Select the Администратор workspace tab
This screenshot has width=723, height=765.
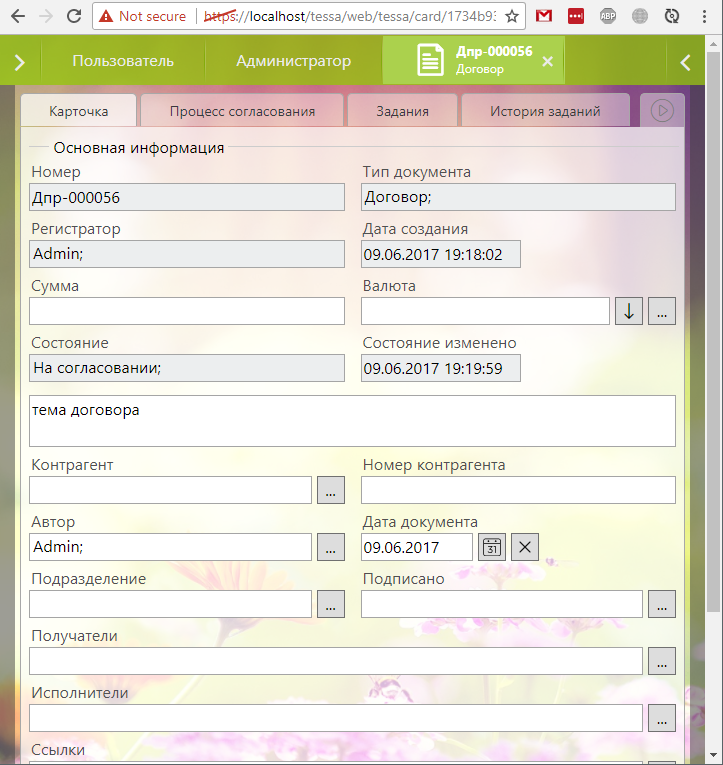[293, 61]
